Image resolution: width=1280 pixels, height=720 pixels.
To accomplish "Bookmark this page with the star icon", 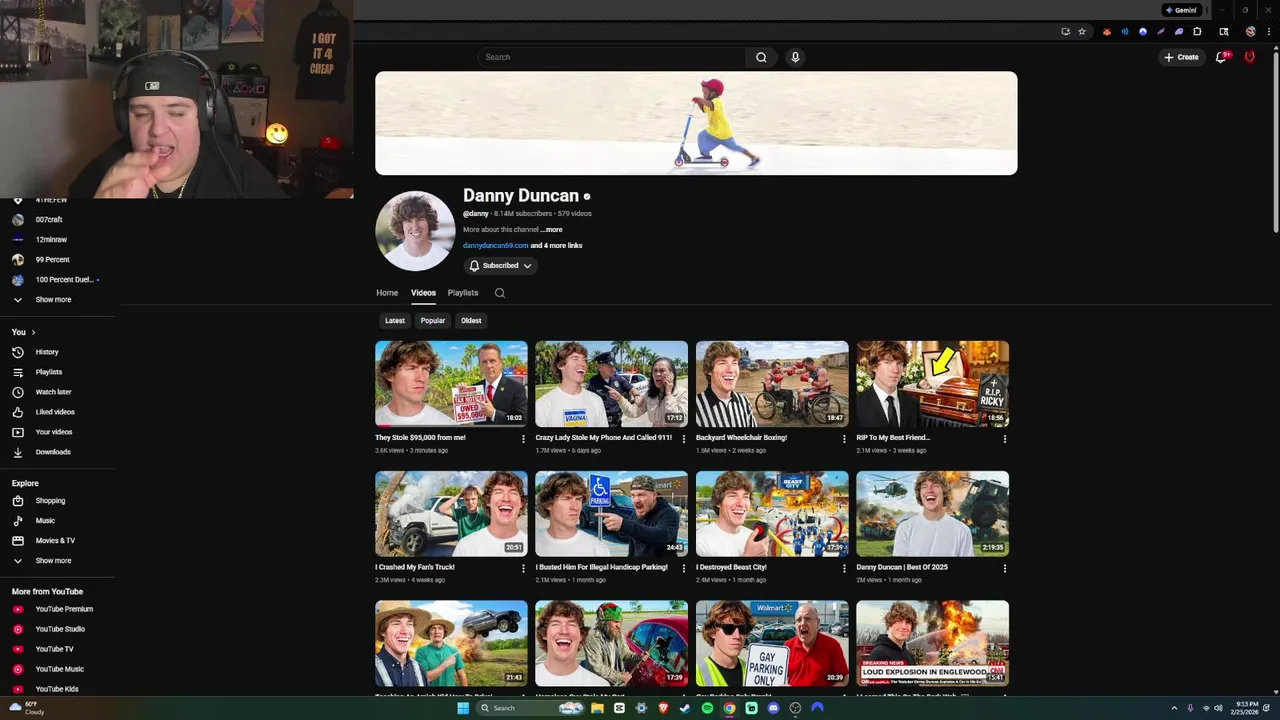I will (x=1081, y=32).
